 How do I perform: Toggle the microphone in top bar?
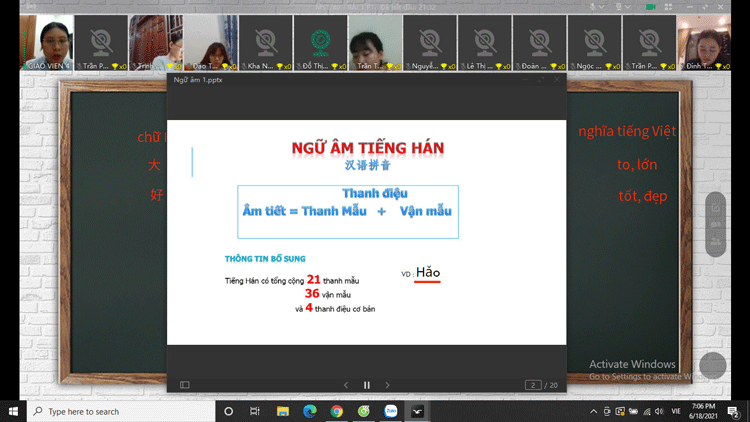pos(593,6)
